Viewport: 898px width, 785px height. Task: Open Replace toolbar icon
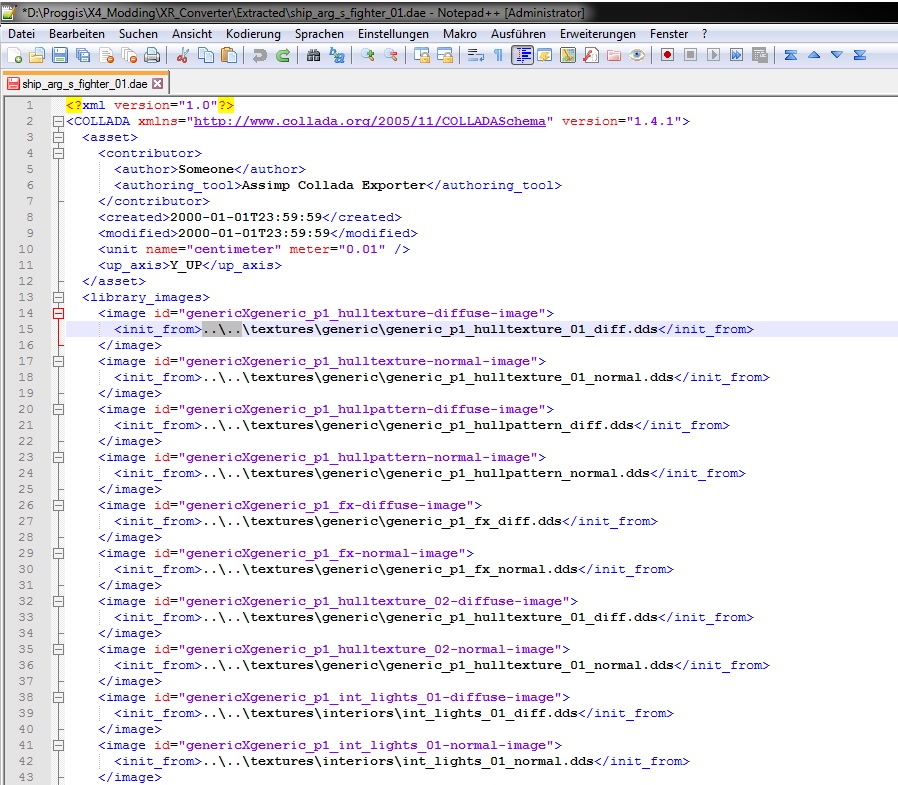pos(337,56)
